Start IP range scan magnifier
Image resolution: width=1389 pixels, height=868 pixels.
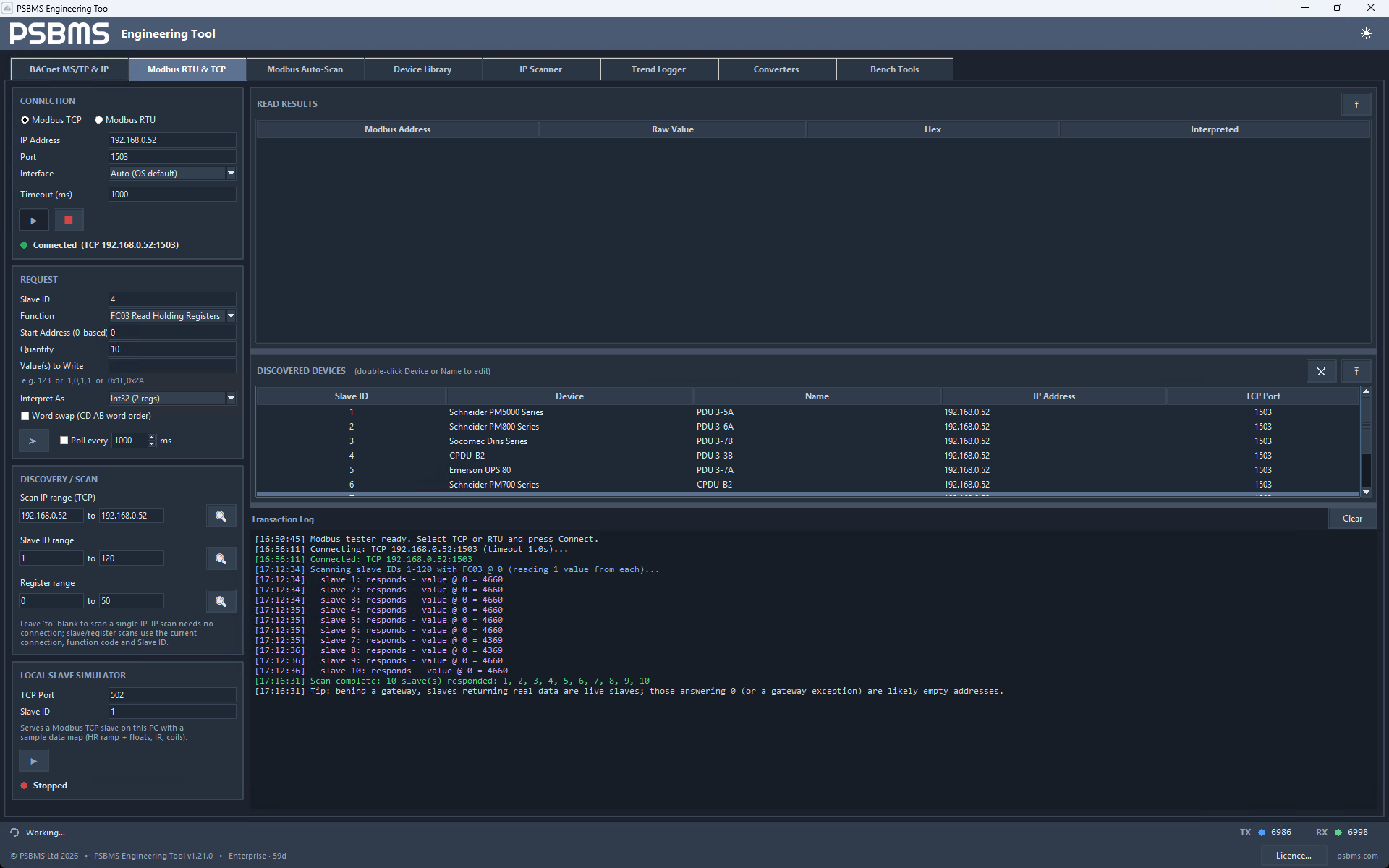coord(221,516)
